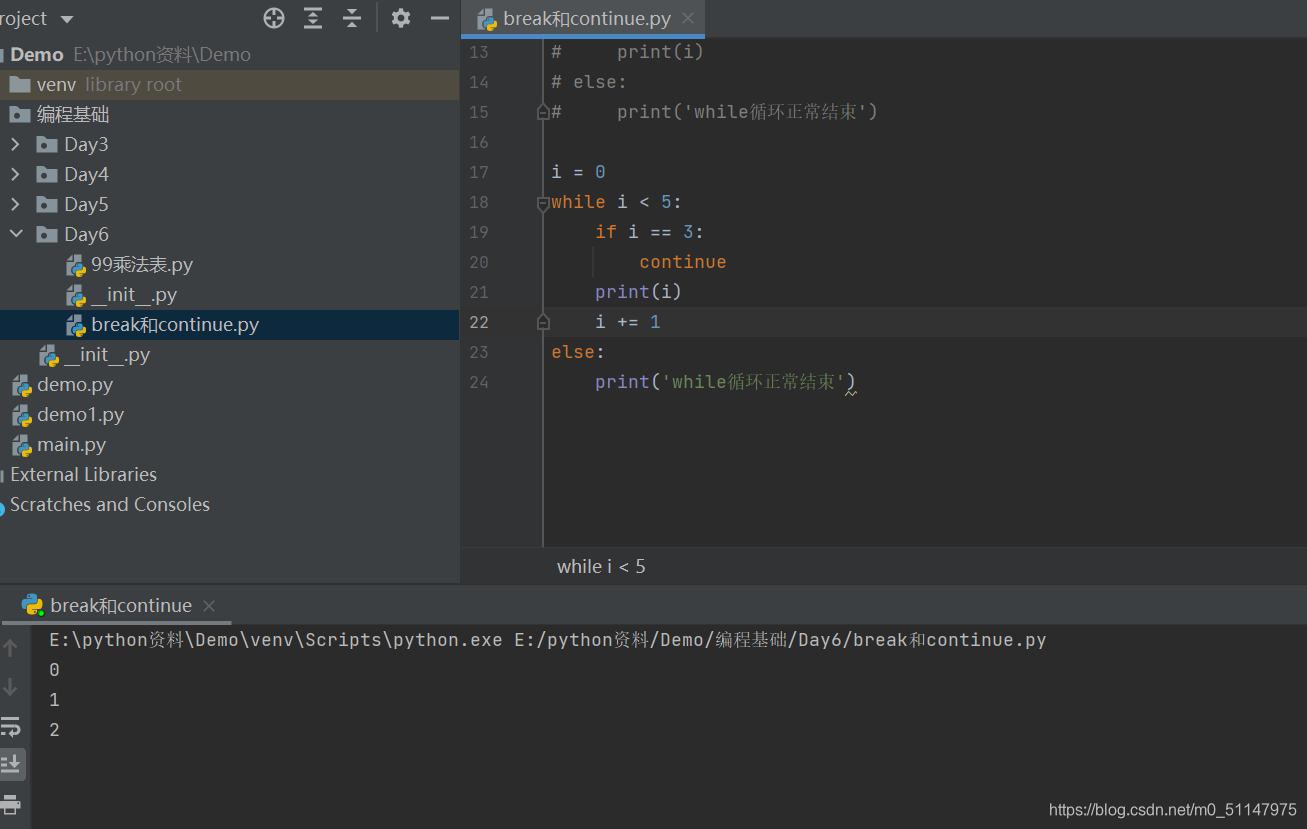Click the Day3 folder icon
The height and width of the screenshot is (829, 1307).
tap(47, 145)
